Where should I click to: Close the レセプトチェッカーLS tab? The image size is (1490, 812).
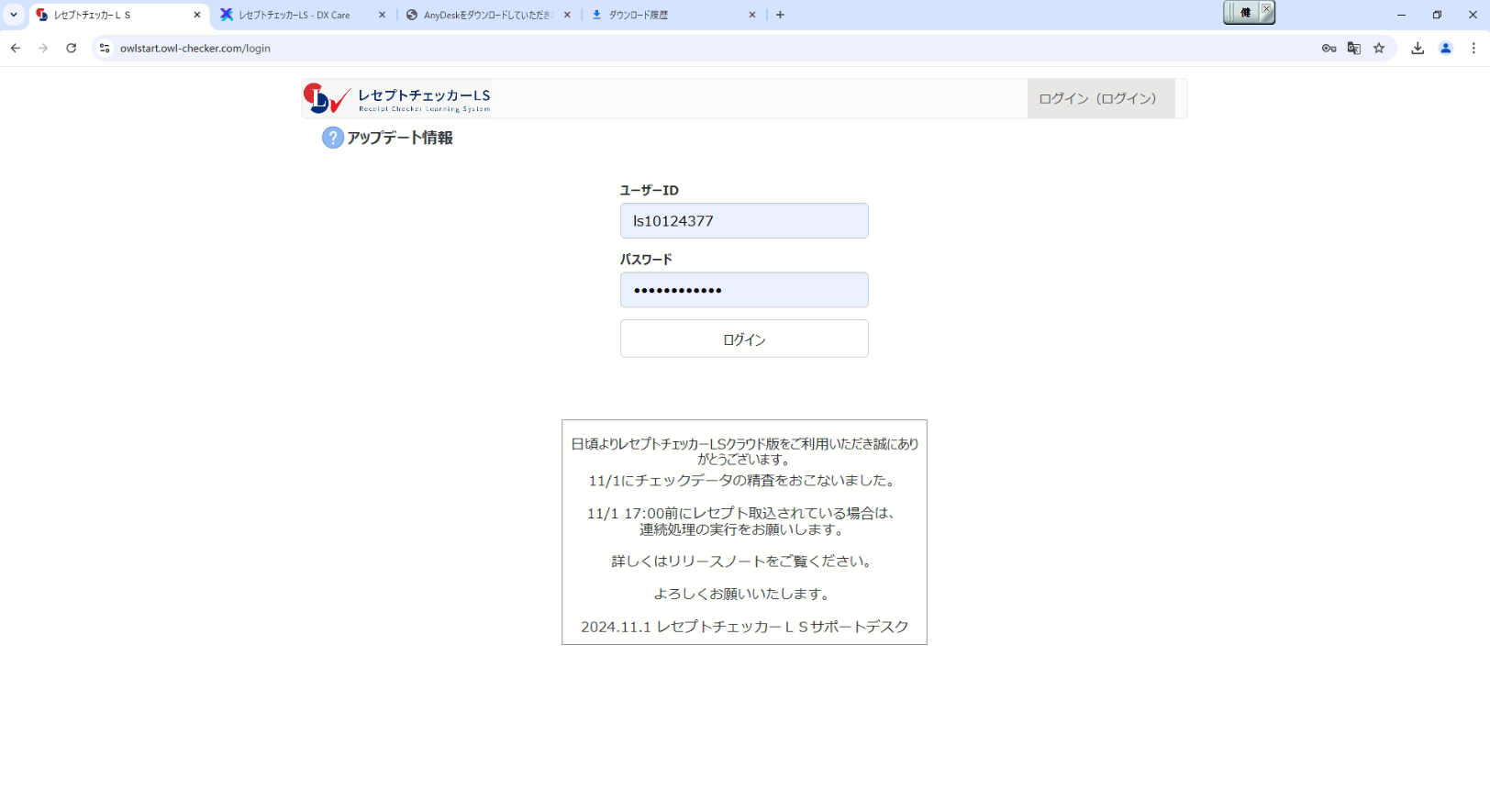pos(196,15)
